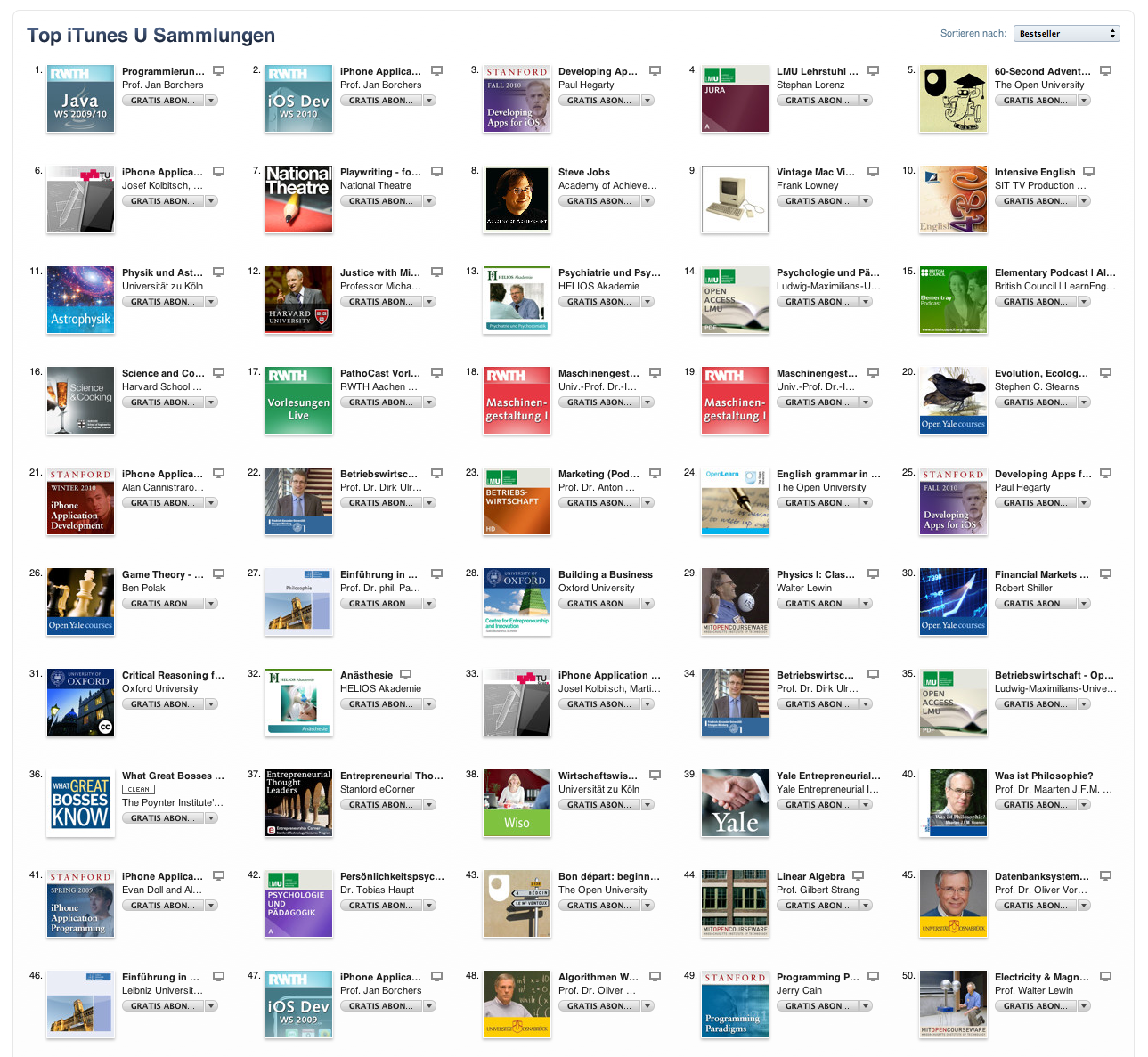Viewport: 1148px width, 1057px height.
Task: Expand subscribe arrow for Was ist Philosophie?
Action: point(1084,805)
